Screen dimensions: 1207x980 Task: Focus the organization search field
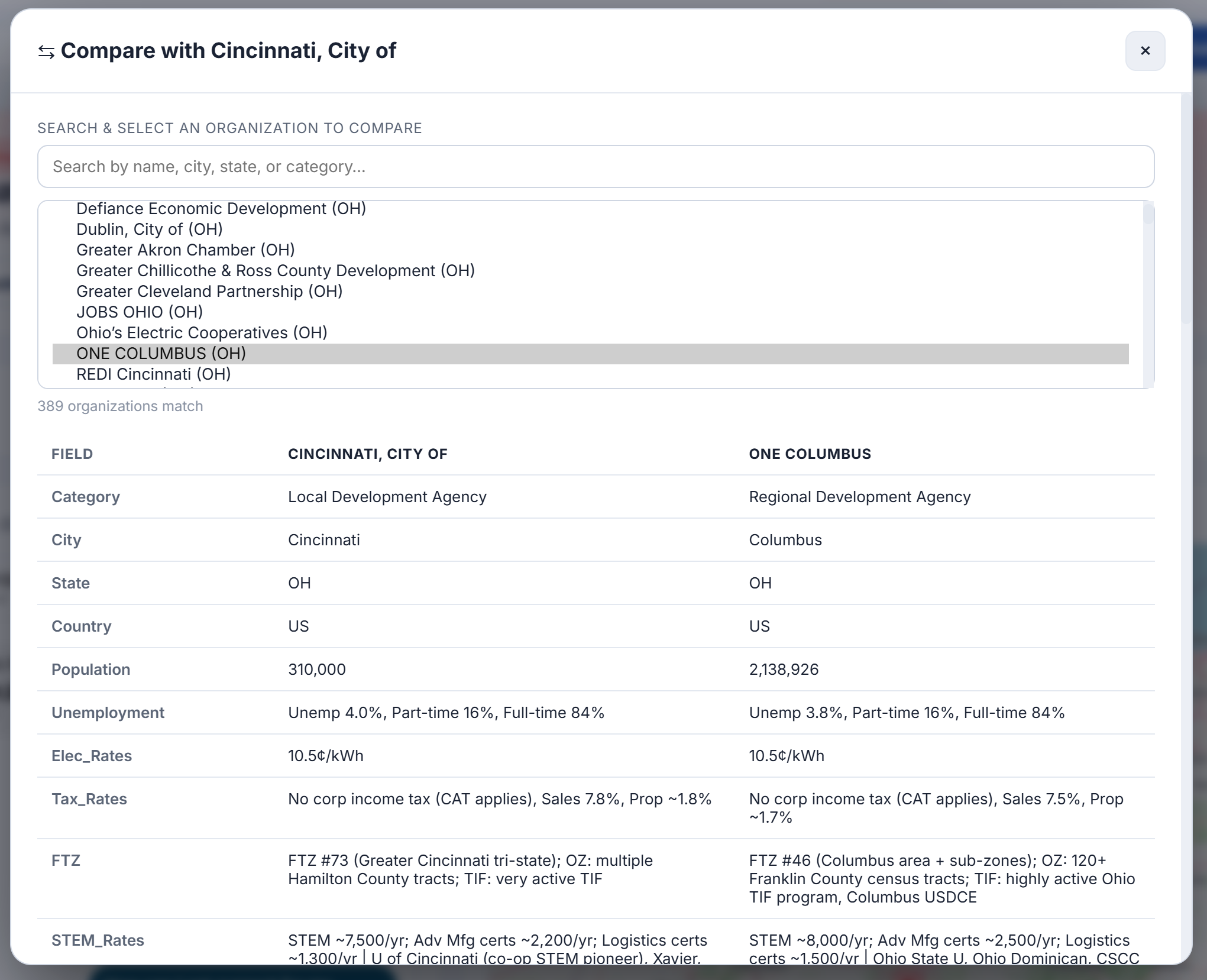pos(596,167)
